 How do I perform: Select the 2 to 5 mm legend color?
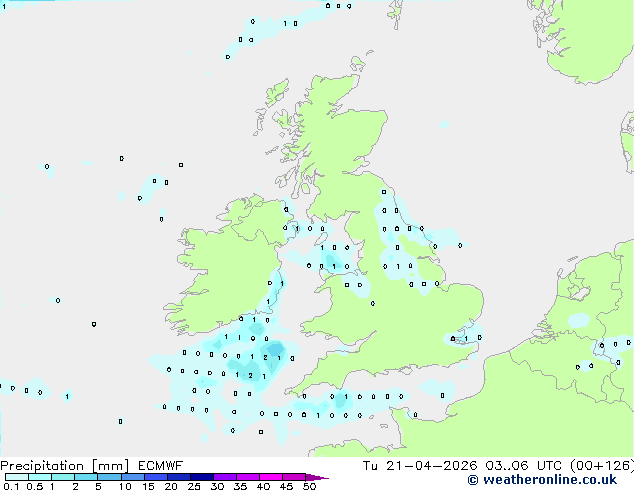pos(86,477)
